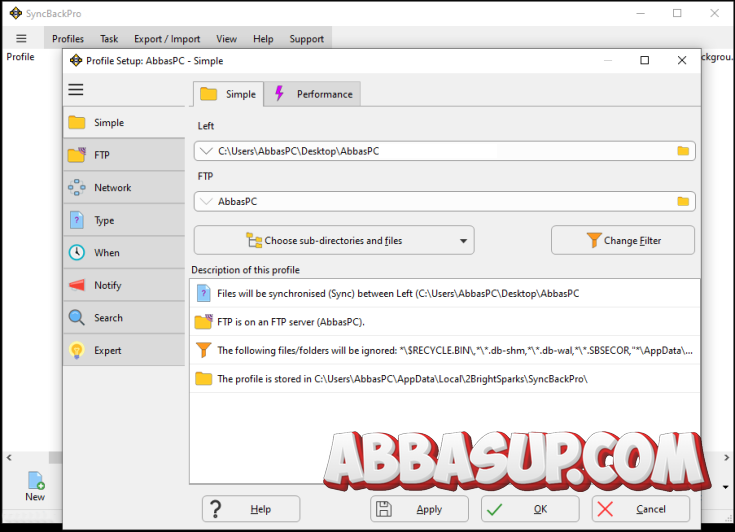Select 'The profile is stored in' row
Screen dimensions: 735x532
[x=444, y=378]
